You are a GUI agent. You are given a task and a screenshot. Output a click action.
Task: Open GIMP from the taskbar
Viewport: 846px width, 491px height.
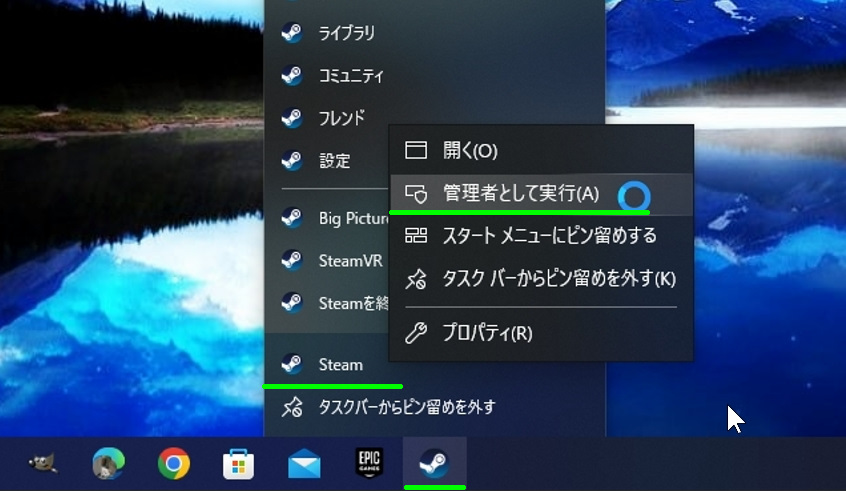[x=43, y=463]
